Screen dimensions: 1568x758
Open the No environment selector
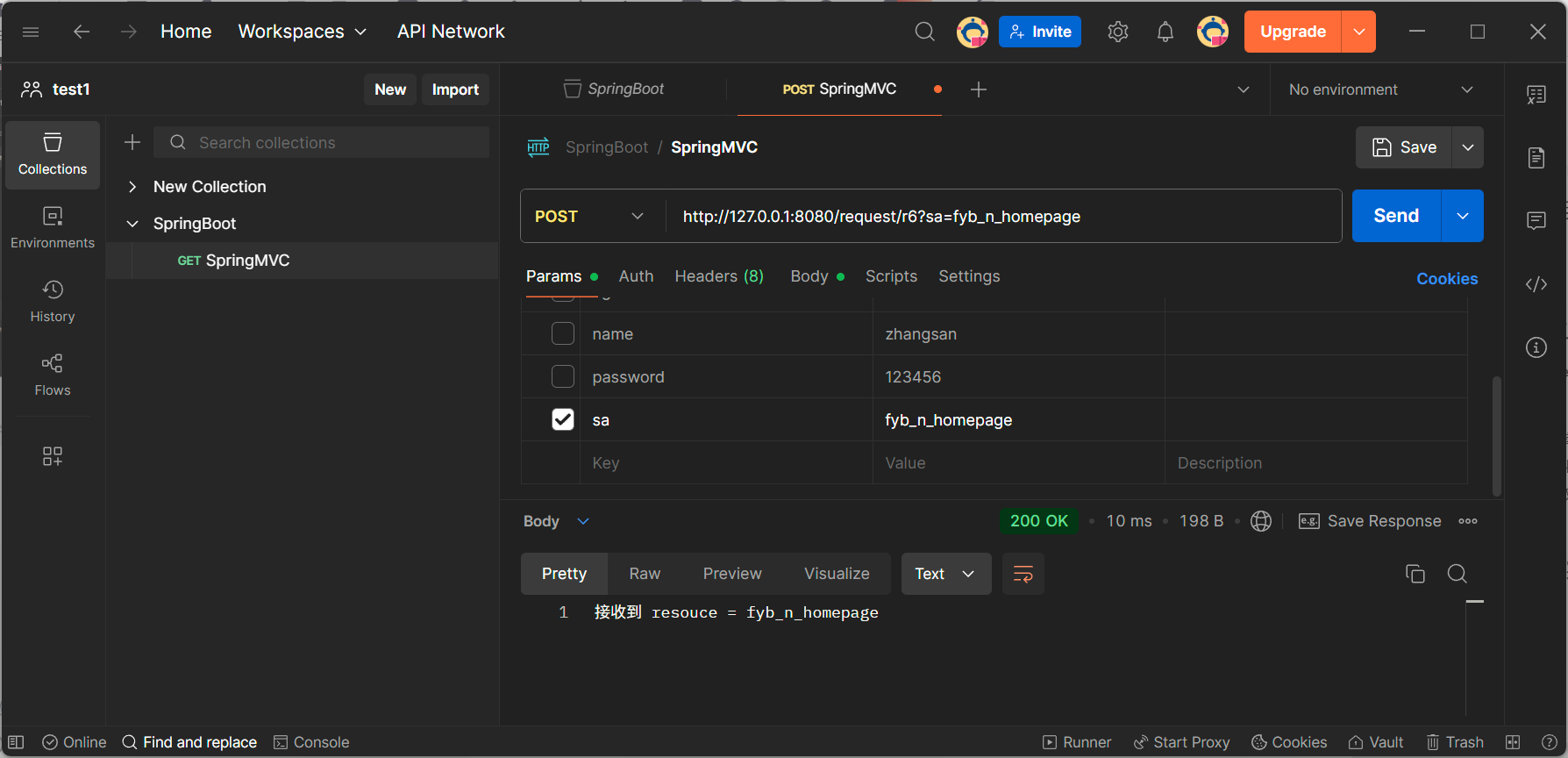pyautogui.click(x=1381, y=89)
